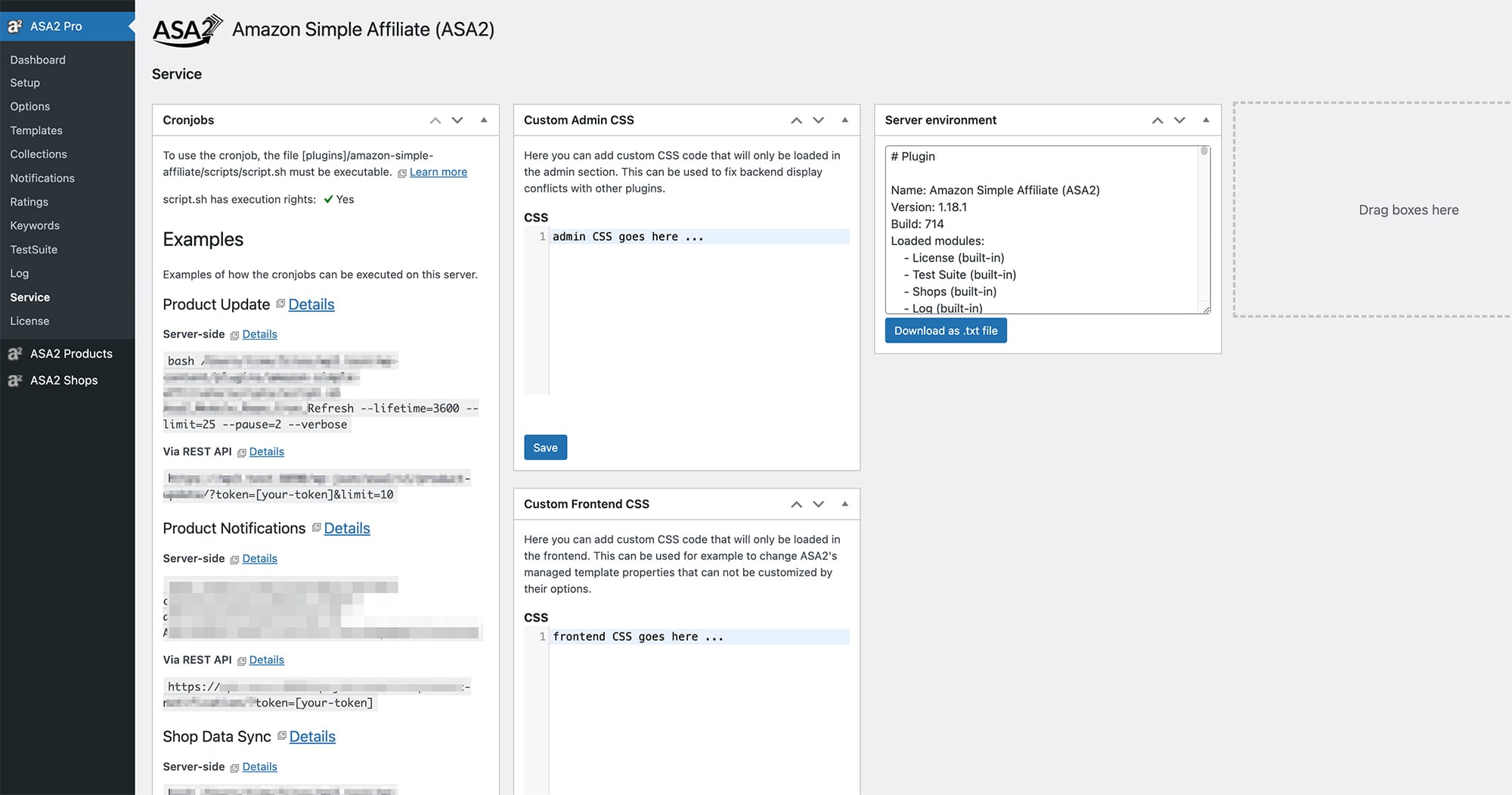Click the textarea resize handle corner
This screenshot has height=795, width=1512.
pos(1206,309)
